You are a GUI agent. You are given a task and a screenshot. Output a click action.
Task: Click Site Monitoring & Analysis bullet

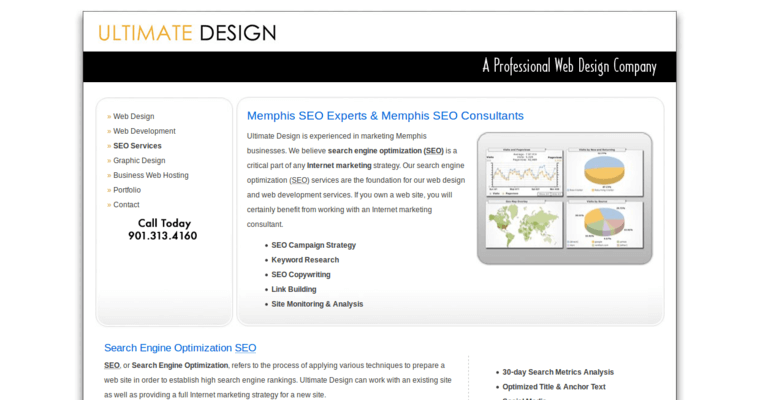pyautogui.click(x=317, y=304)
